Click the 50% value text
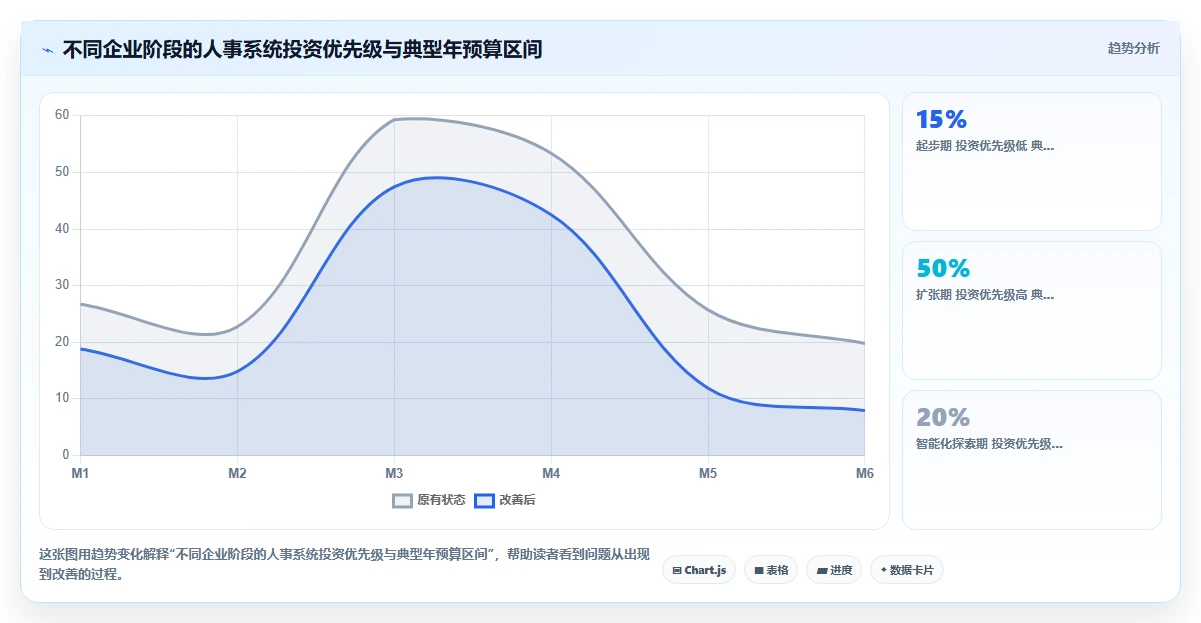This screenshot has width=1201, height=623. [x=943, y=269]
